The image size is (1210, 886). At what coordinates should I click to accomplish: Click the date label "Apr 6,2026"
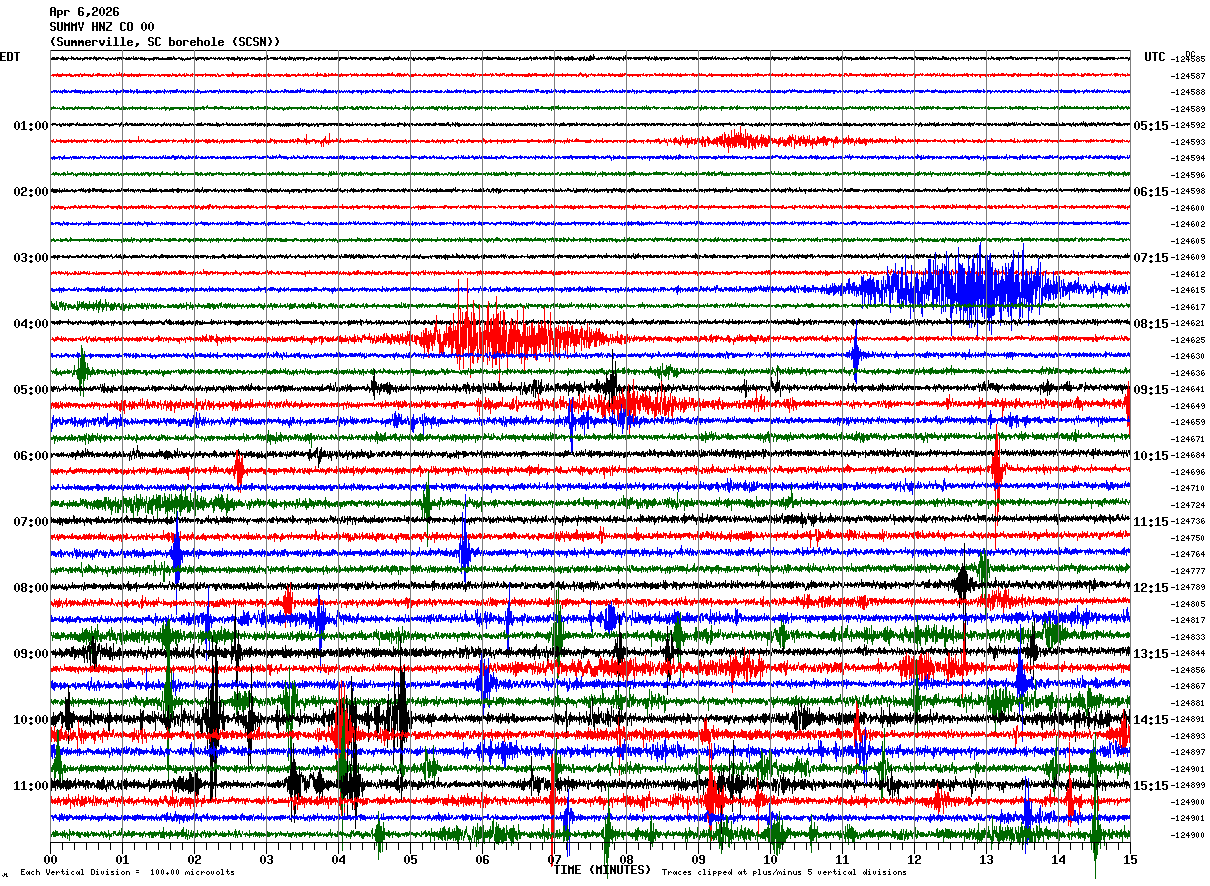84,12
